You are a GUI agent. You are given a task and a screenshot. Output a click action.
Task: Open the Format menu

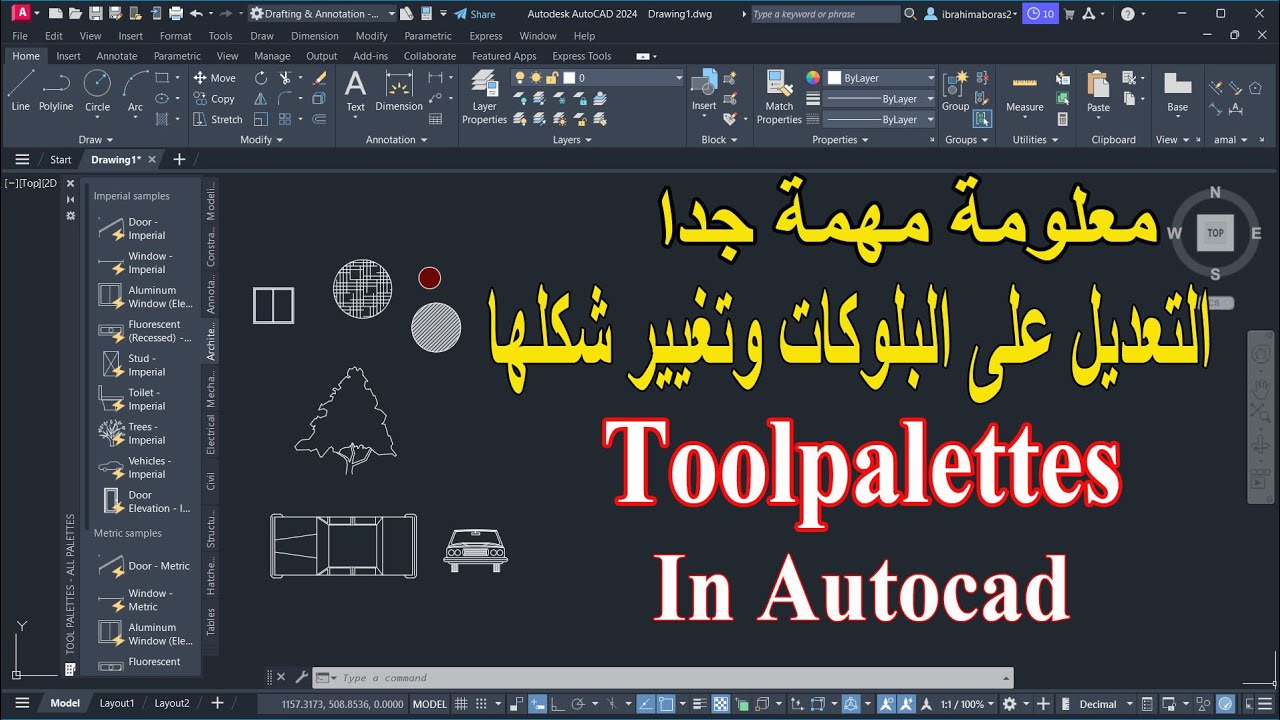point(175,36)
